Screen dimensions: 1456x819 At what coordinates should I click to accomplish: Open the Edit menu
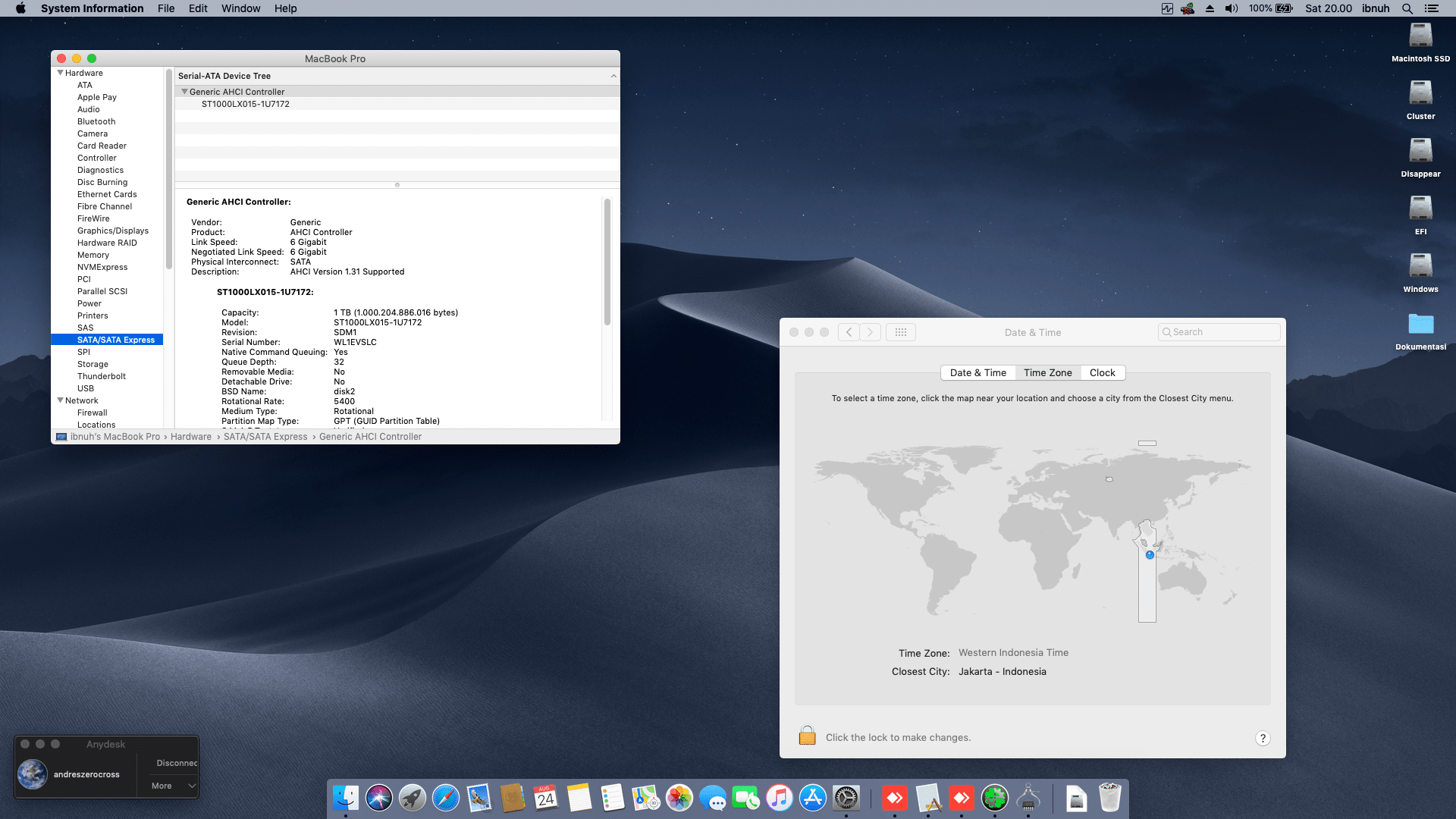pyautogui.click(x=198, y=8)
